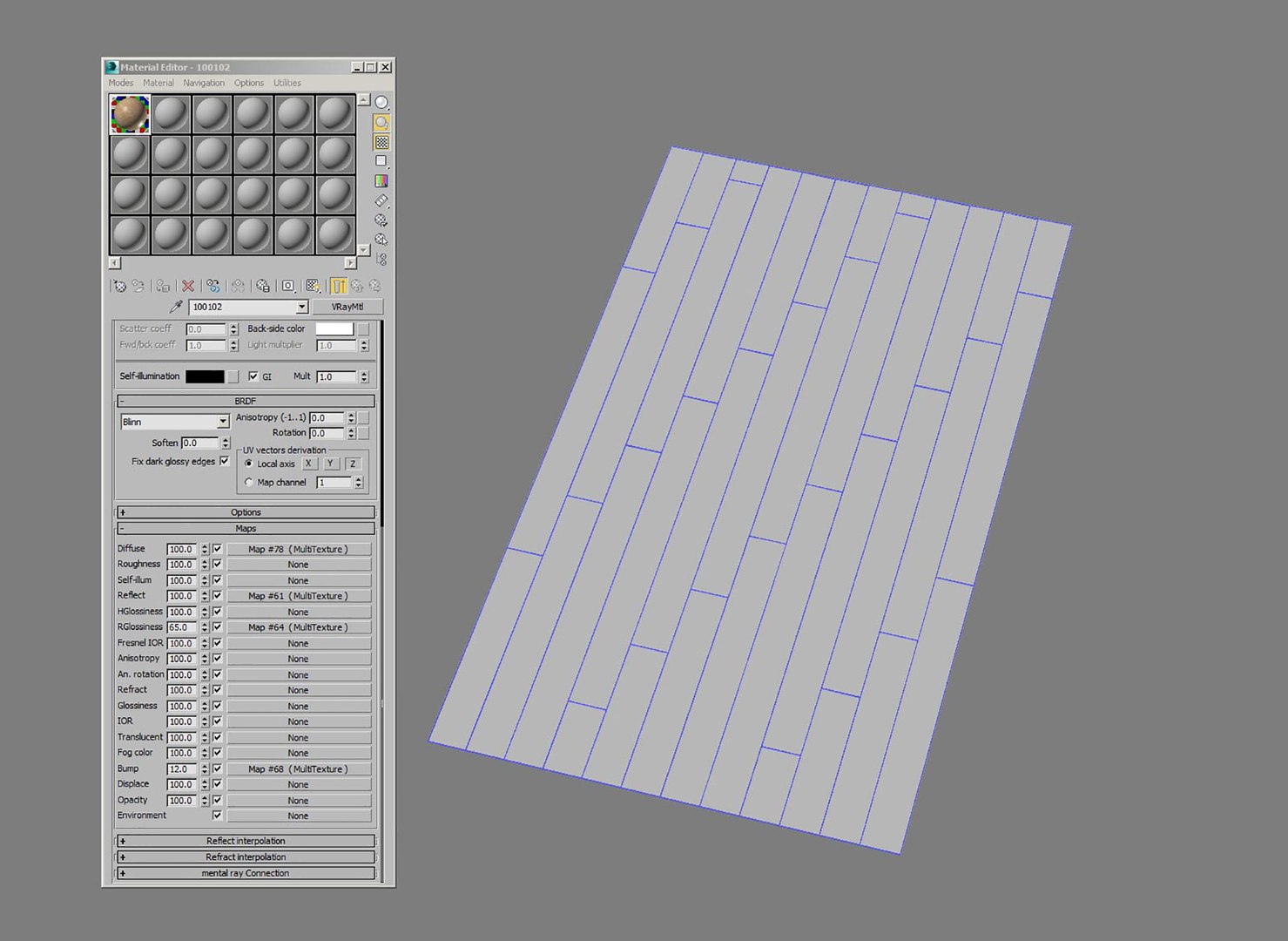Expand the Reflect interpolation rollout
1288x941 pixels.
click(x=246, y=841)
